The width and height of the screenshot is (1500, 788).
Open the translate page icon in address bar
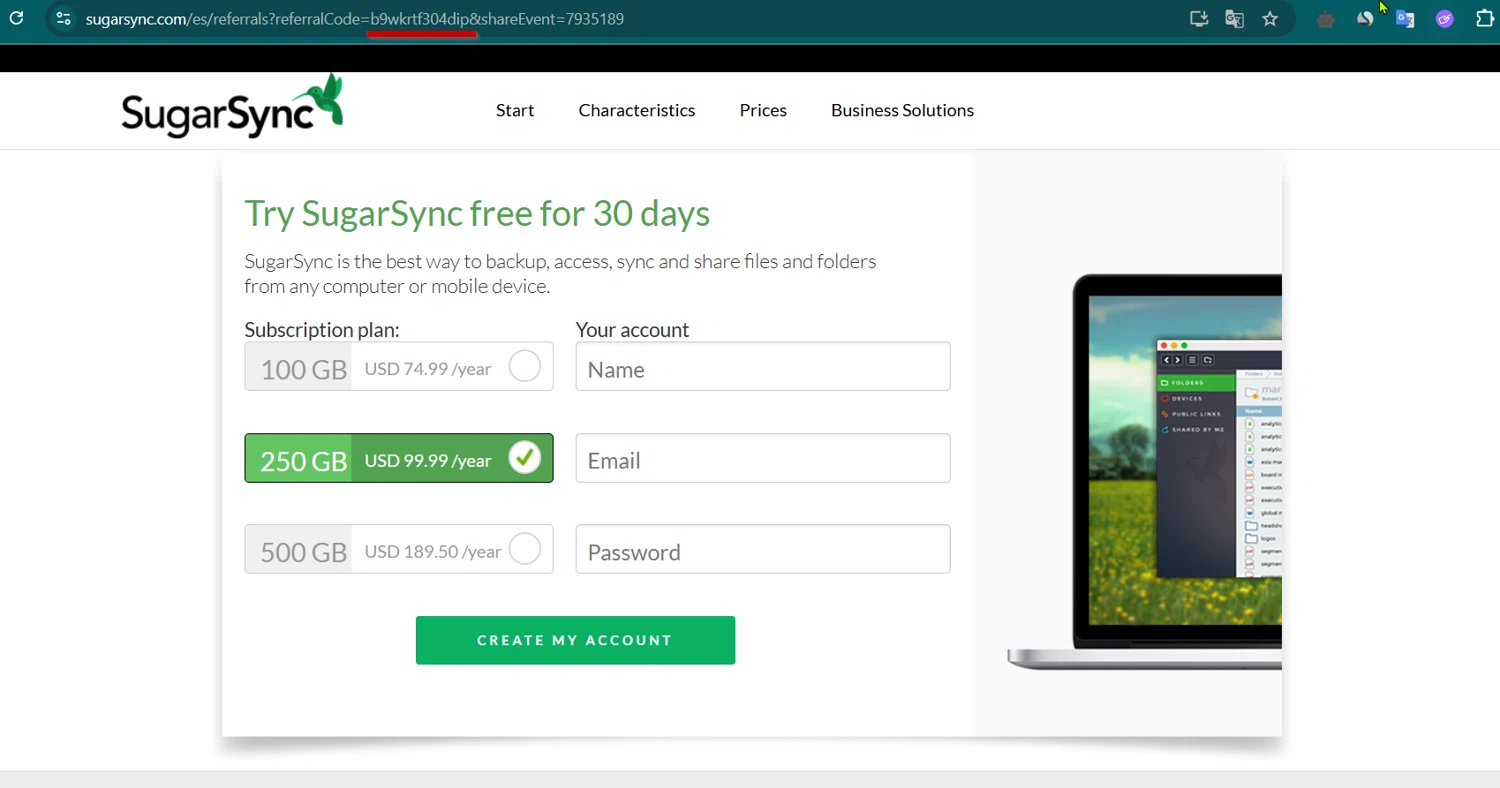[1235, 19]
